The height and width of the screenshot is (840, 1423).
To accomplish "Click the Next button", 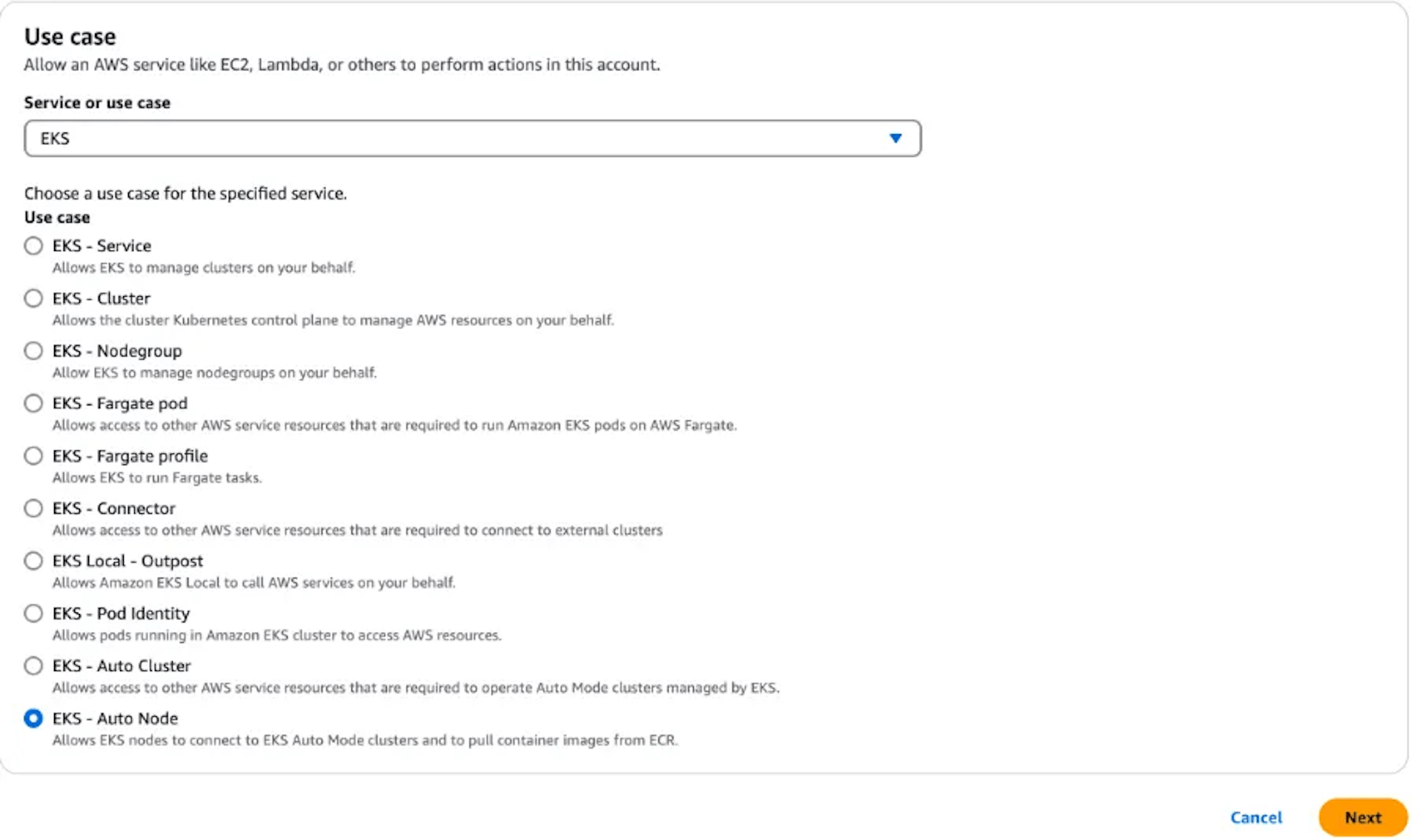I will point(1363,818).
